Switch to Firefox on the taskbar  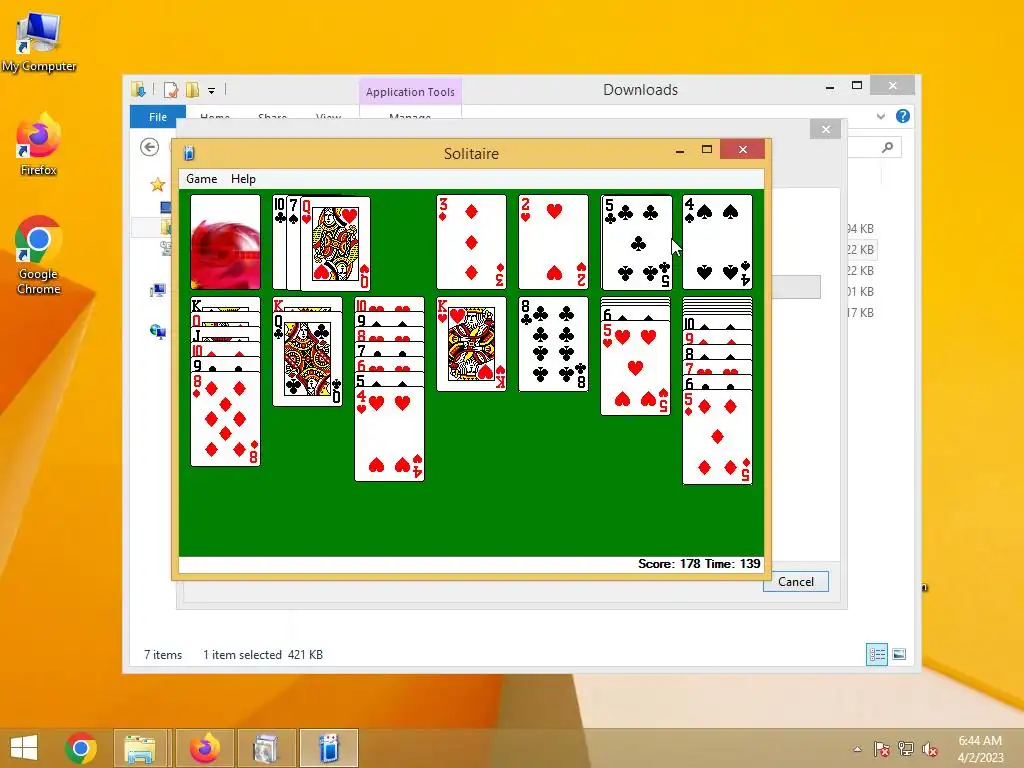[205, 748]
